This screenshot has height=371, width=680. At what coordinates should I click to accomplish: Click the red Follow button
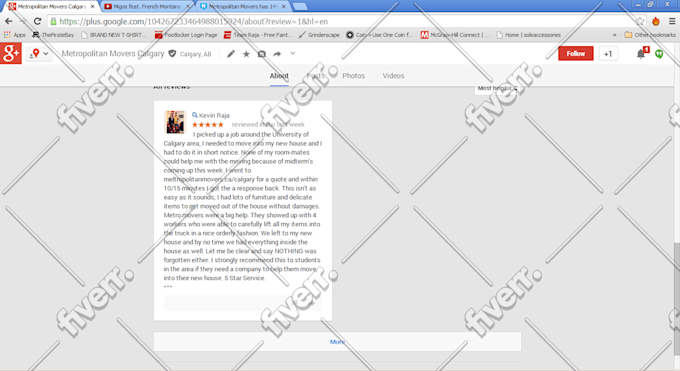(x=575, y=53)
